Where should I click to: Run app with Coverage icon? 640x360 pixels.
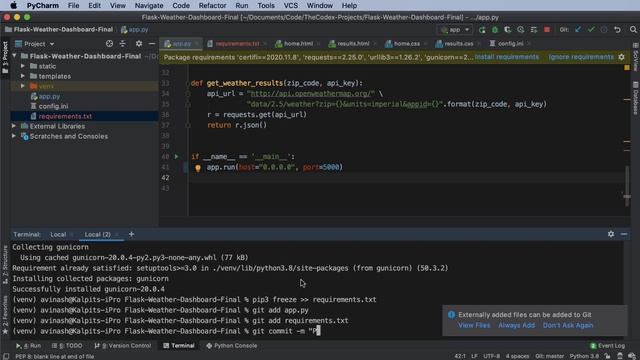pos(507,30)
